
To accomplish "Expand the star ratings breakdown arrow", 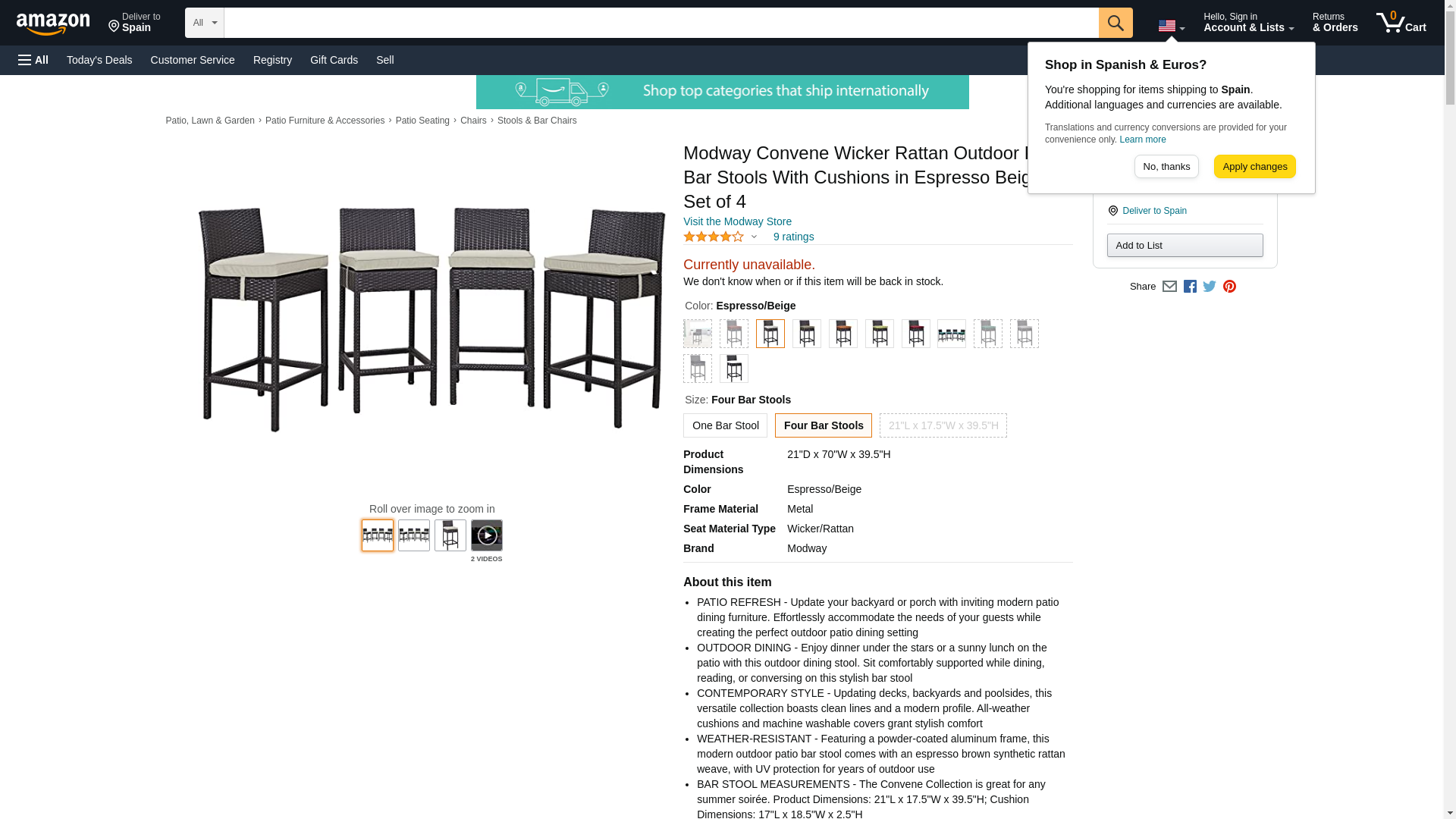I will coord(754,237).
